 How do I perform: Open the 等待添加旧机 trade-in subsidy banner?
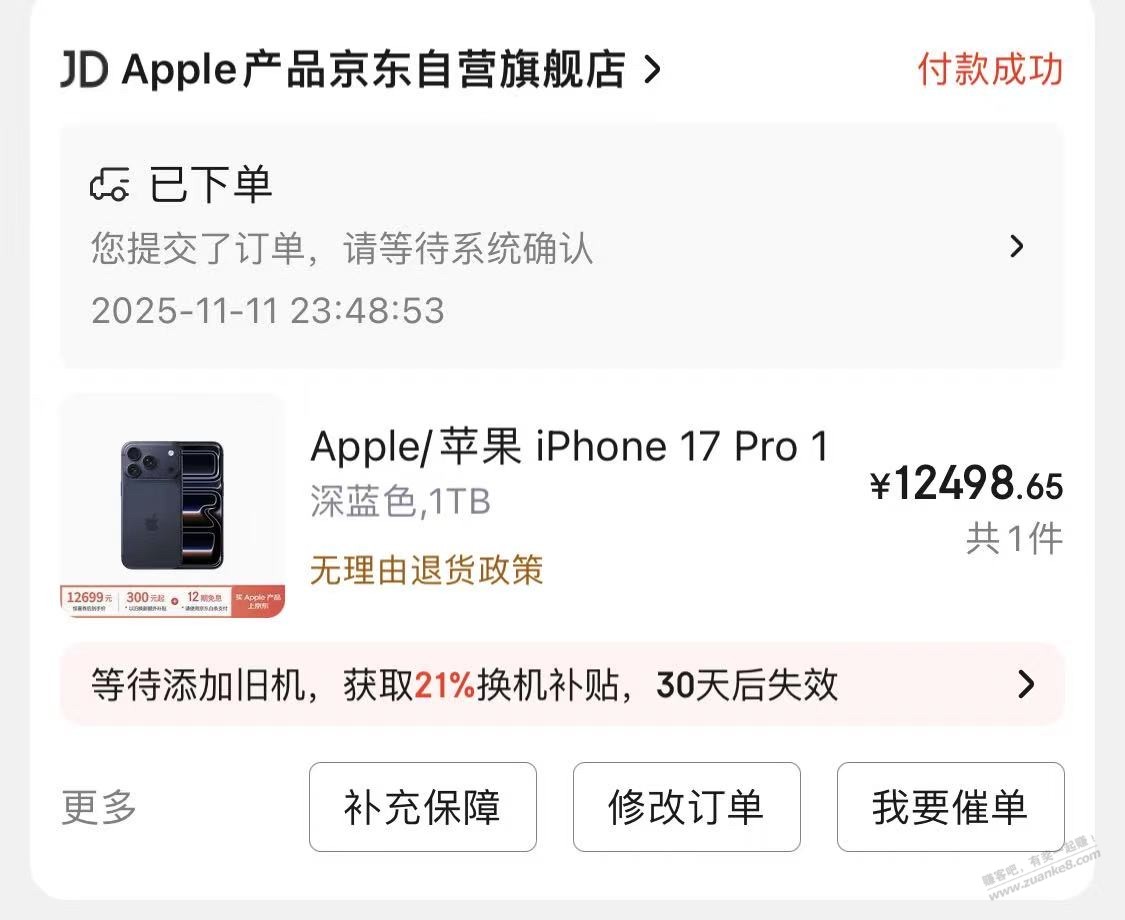point(562,685)
